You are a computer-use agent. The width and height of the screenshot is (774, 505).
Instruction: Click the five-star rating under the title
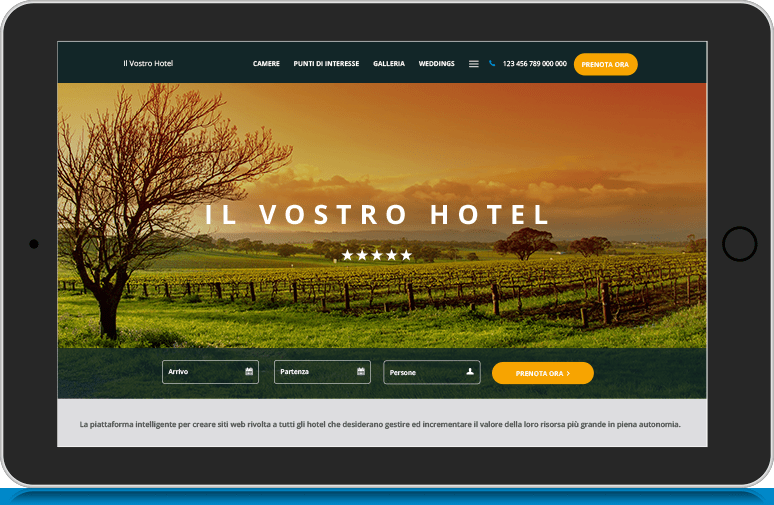point(377,255)
